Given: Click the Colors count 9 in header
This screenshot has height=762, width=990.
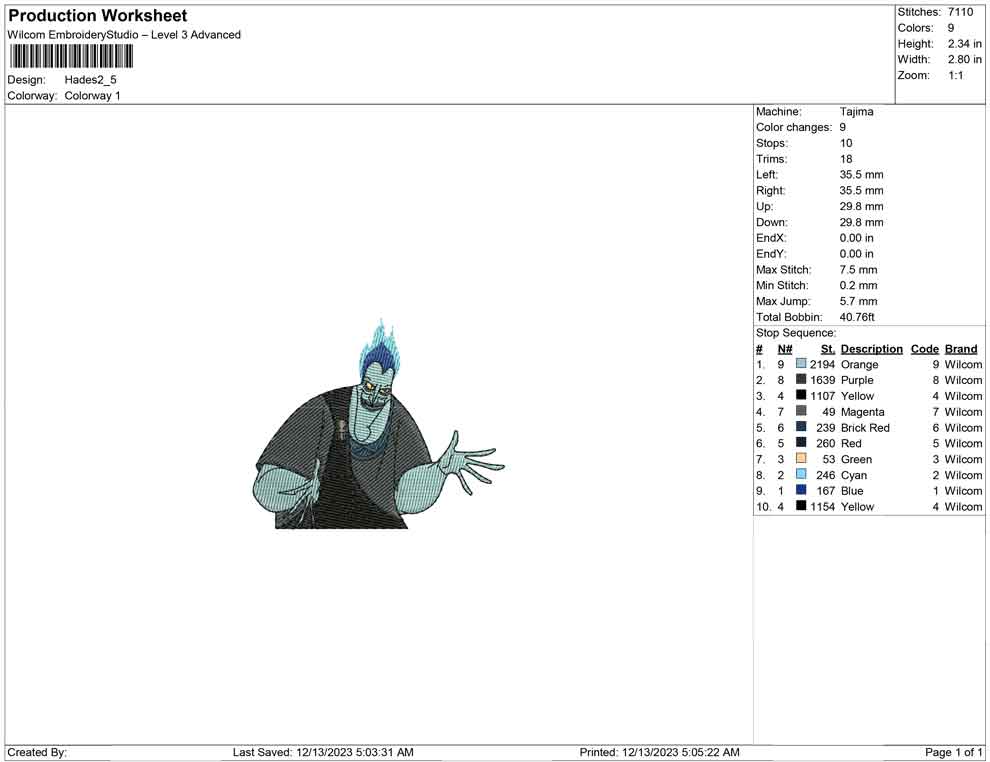Looking at the screenshot, I should click(x=951, y=28).
